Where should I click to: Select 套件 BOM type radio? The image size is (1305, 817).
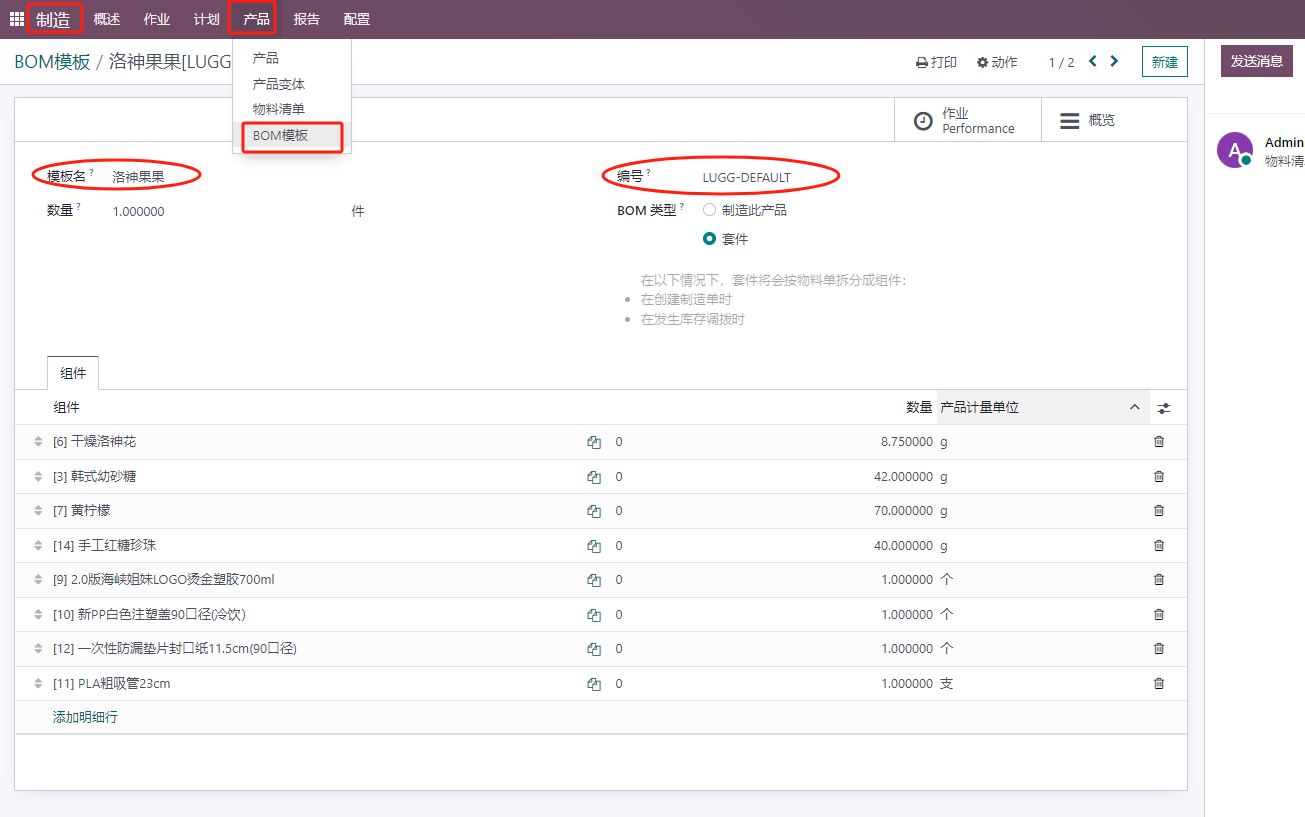[x=710, y=239]
